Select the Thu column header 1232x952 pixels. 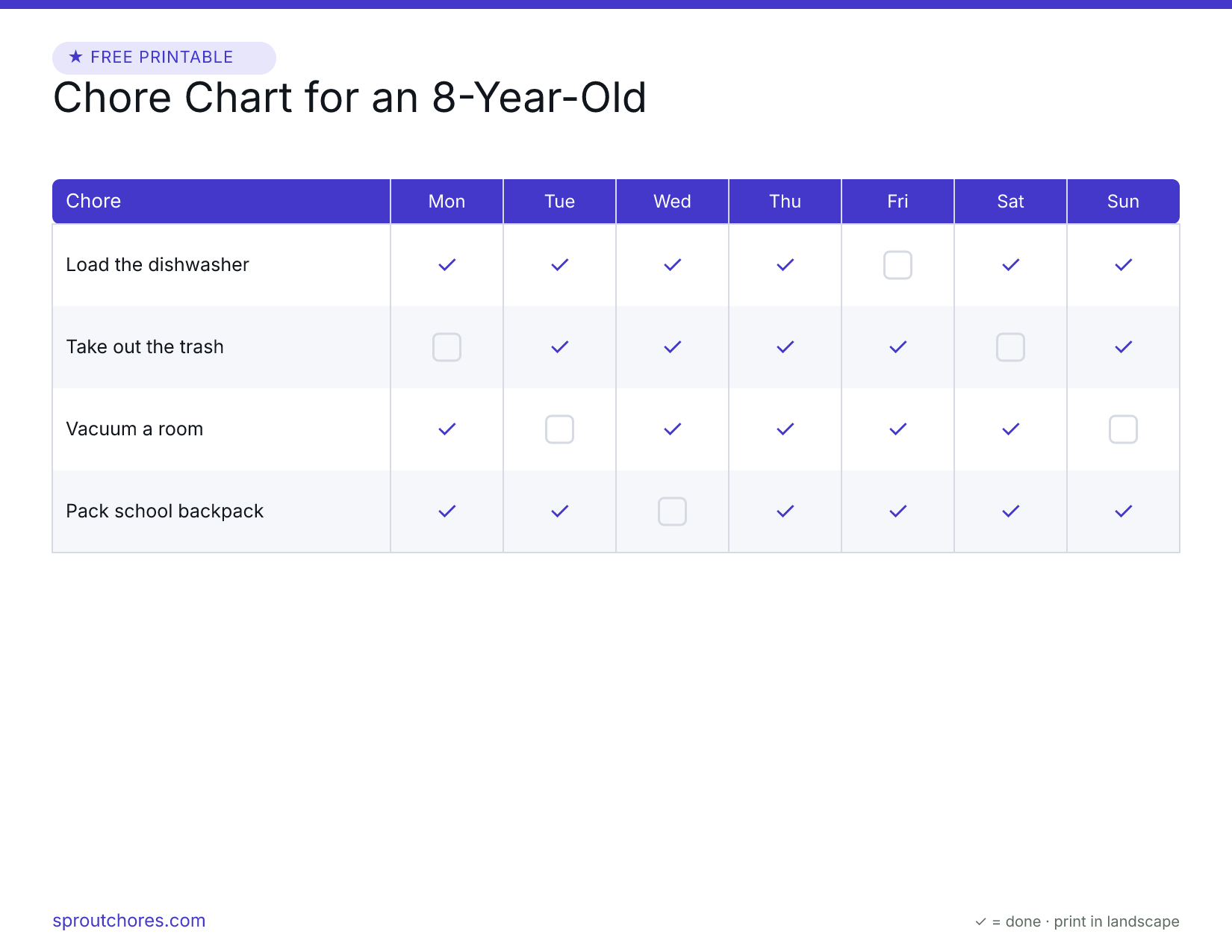[x=785, y=201]
